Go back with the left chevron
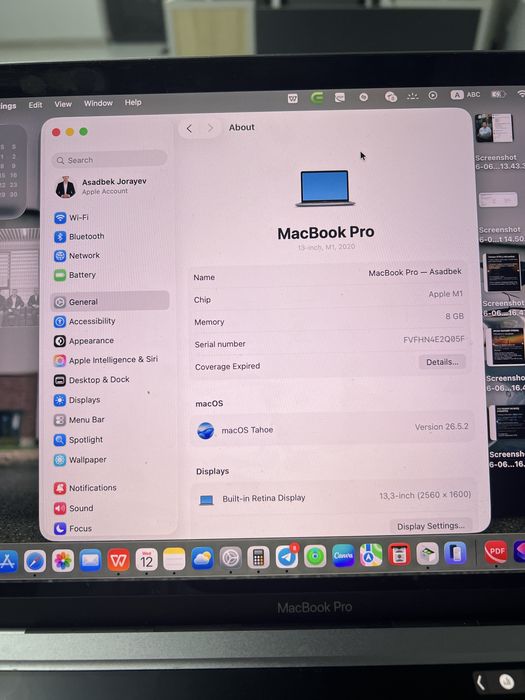The image size is (525, 700). [189, 129]
